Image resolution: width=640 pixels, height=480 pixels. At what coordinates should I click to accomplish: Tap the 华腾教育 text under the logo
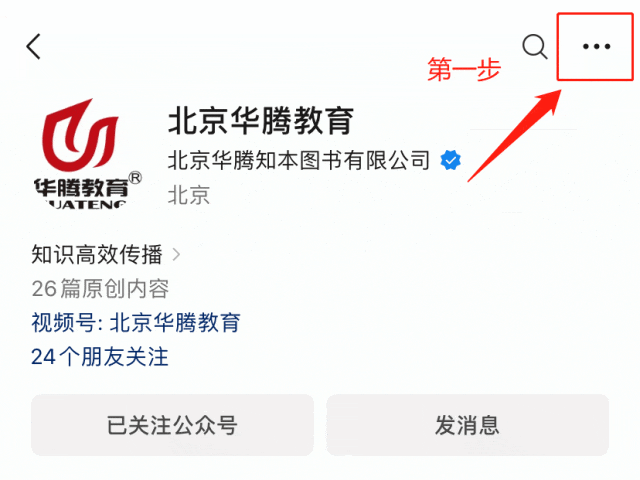81,188
